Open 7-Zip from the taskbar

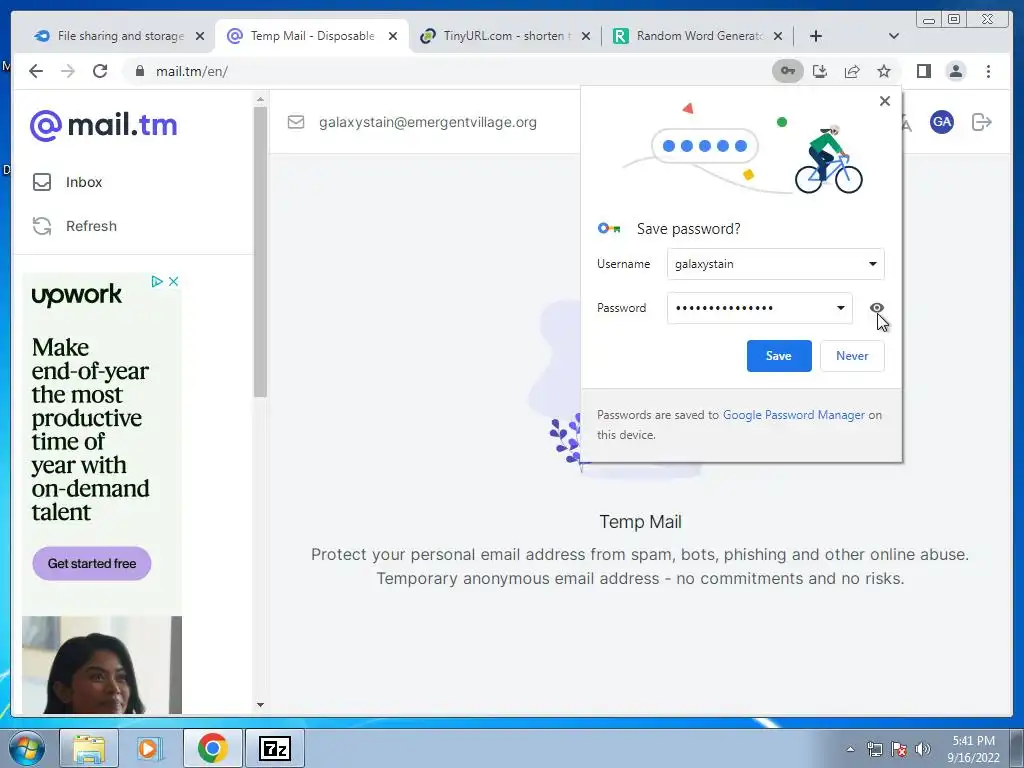[274, 748]
